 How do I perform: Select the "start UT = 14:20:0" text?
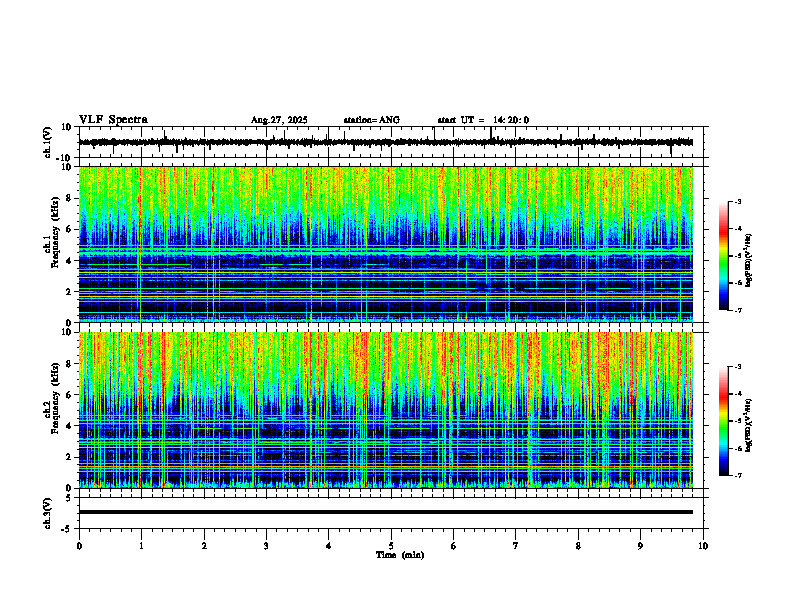tap(483, 120)
